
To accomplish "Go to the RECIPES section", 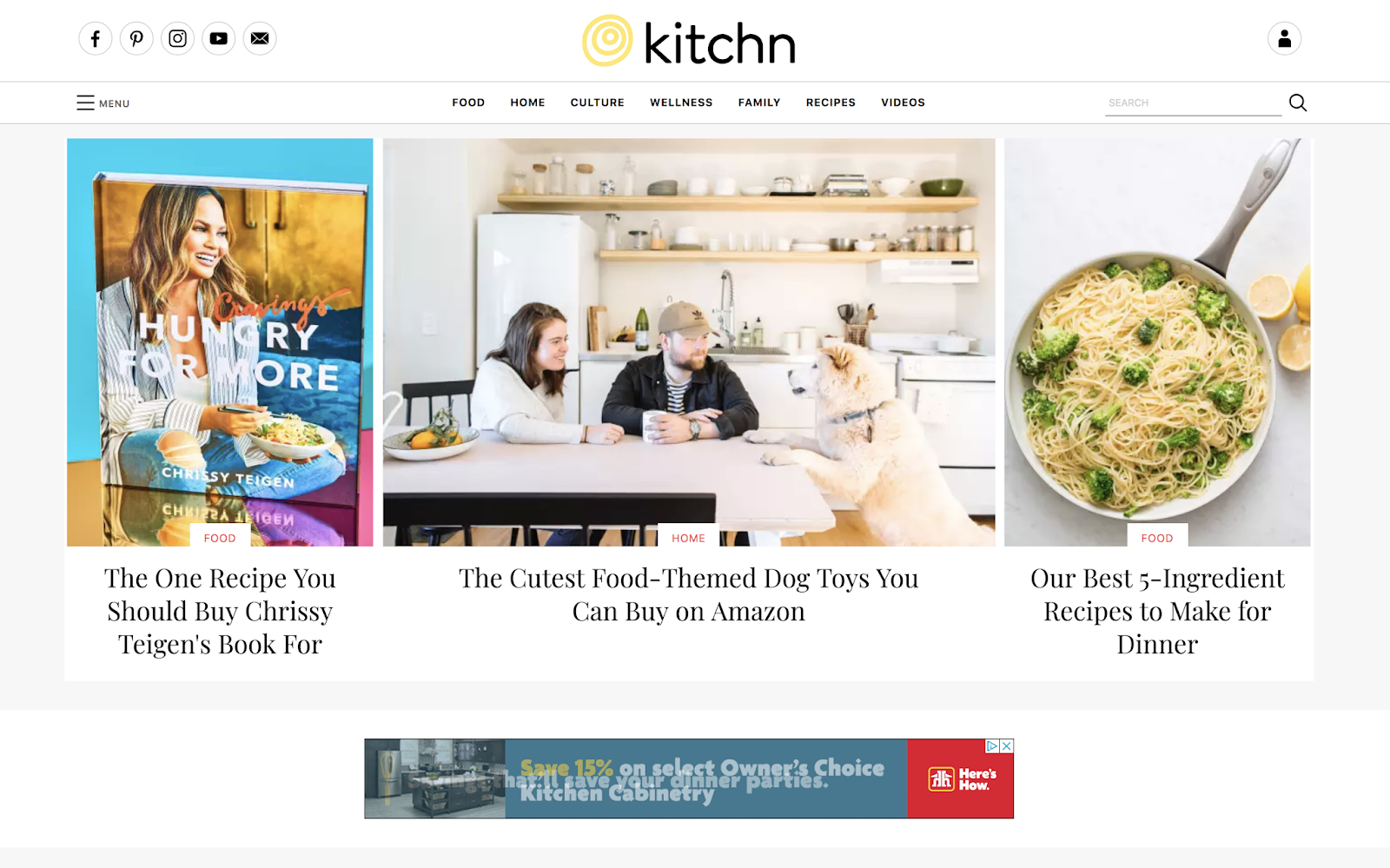I will pos(831,103).
